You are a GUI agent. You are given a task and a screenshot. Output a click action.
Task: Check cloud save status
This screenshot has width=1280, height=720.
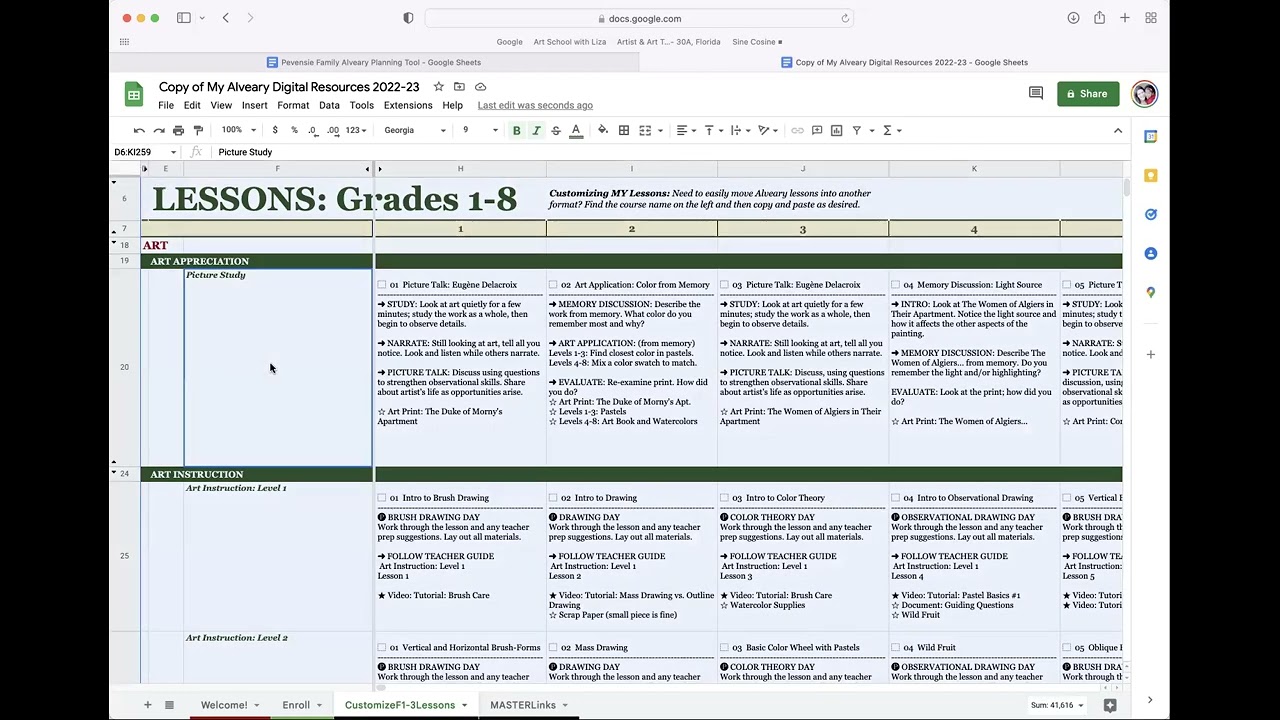pos(480,87)
